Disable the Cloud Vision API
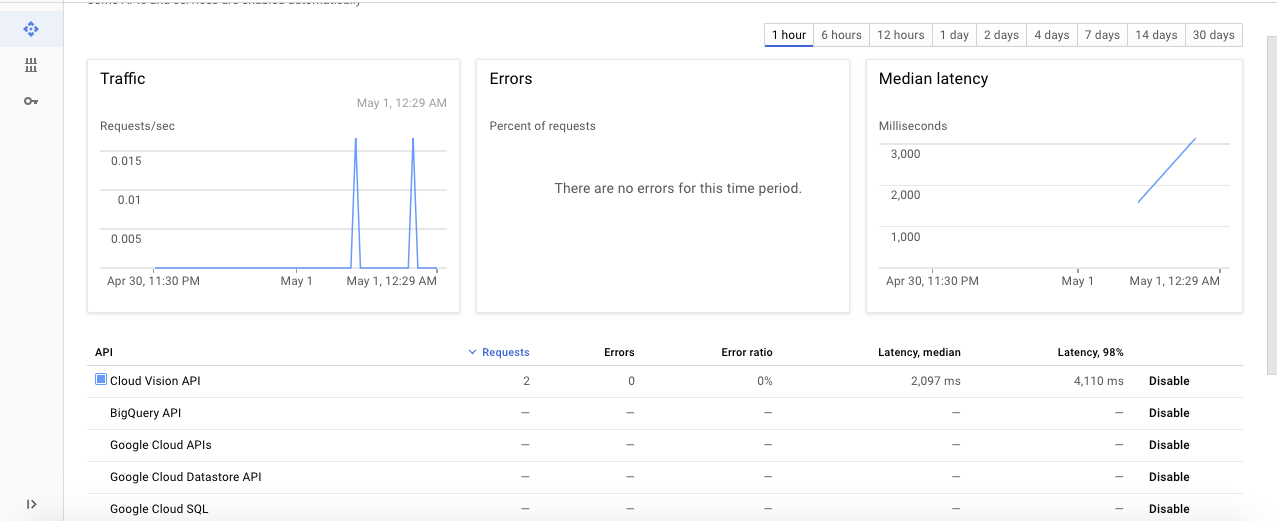The image size is (1277, 521). click(x=1169, y=381)
